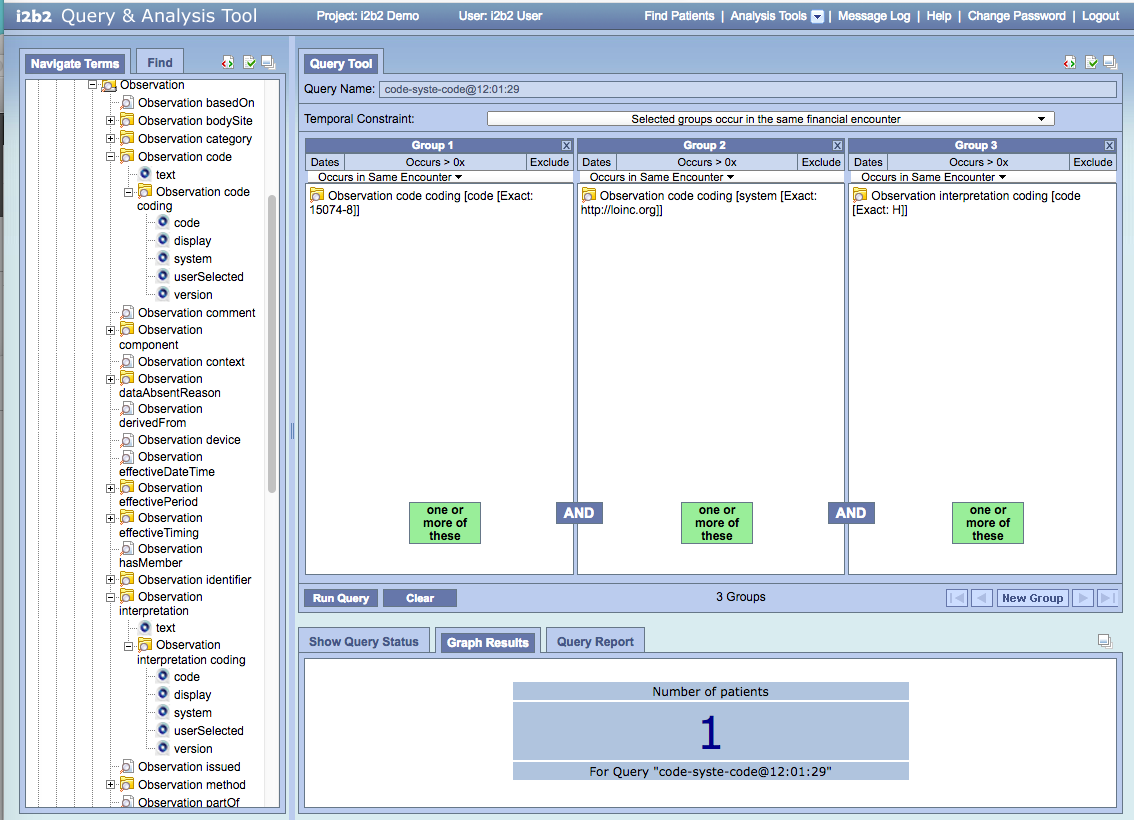Click folder icon of interpretation code item in Group 3
The height and width of the screenshot is (820, 1134).
point(860,195)
